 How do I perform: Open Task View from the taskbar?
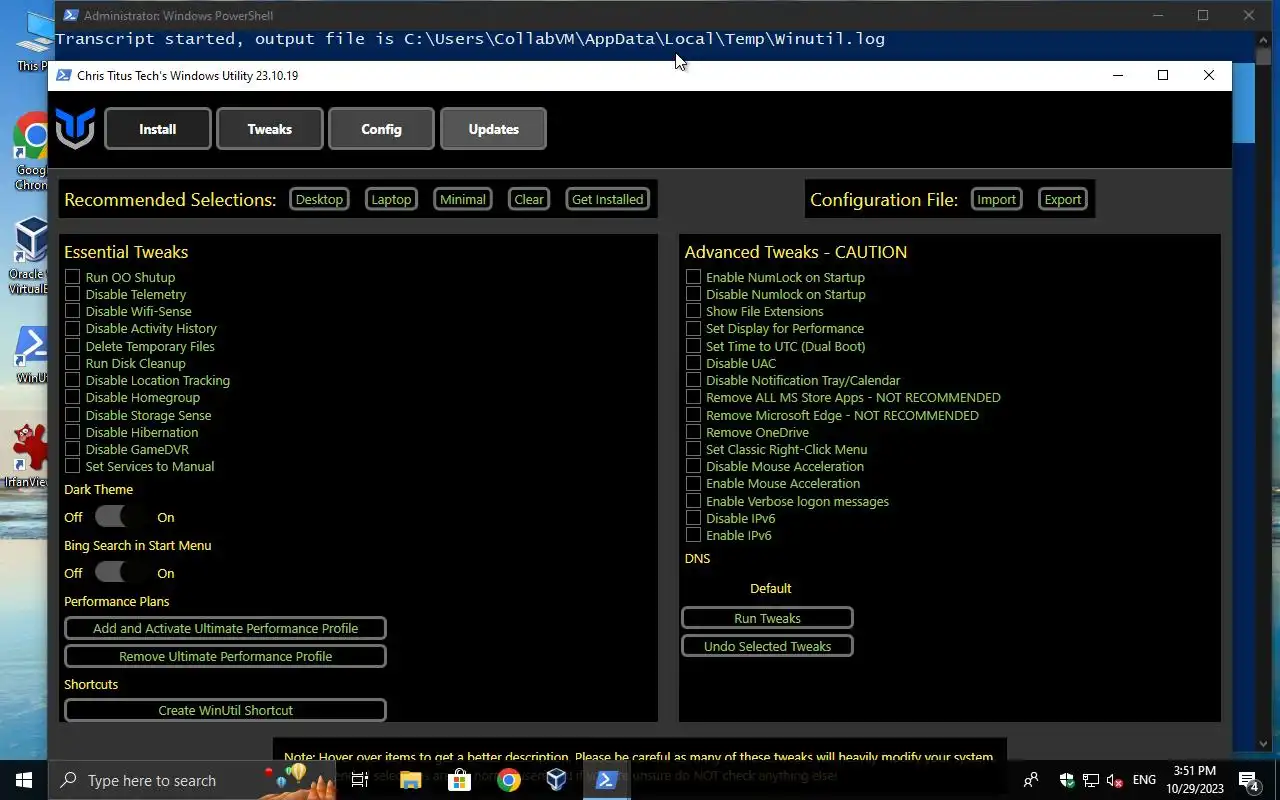click(x=360, y=780)
